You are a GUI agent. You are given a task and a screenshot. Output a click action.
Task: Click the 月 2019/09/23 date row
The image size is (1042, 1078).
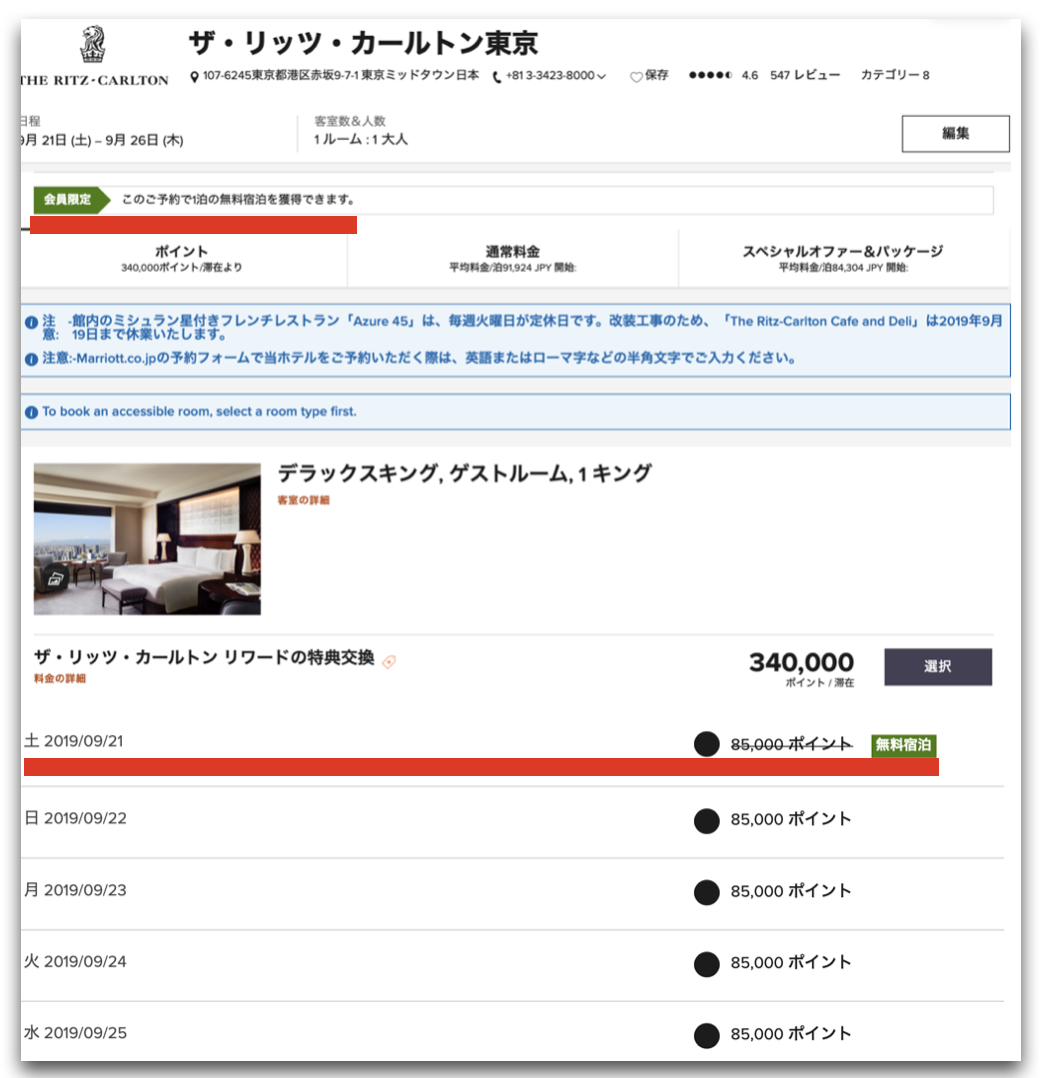click(512, 892)
